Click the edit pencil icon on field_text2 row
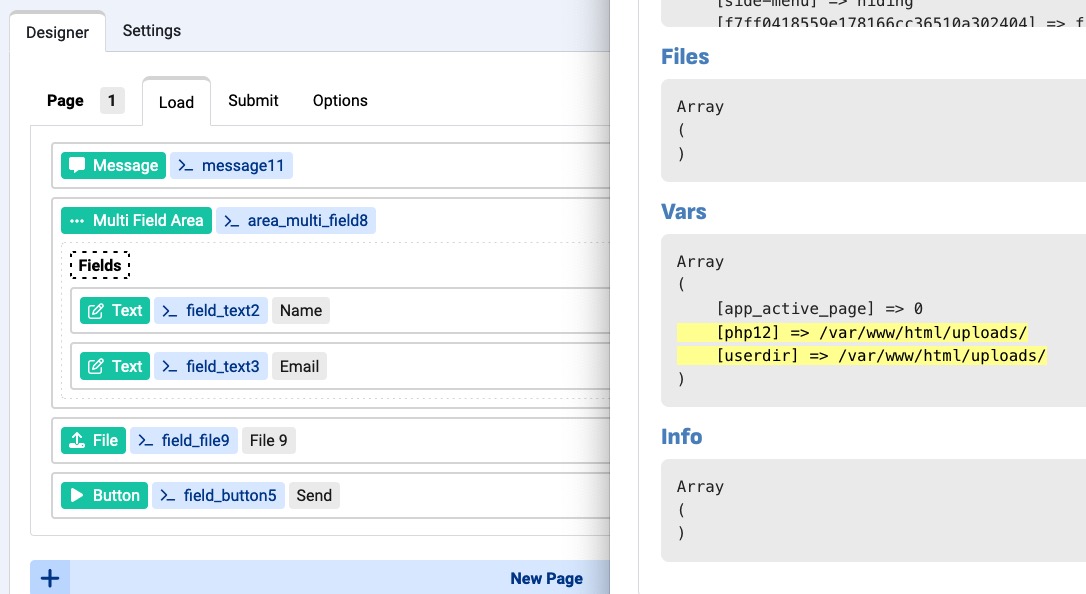Screen dimensions: 1086x594 pos(96,311)
